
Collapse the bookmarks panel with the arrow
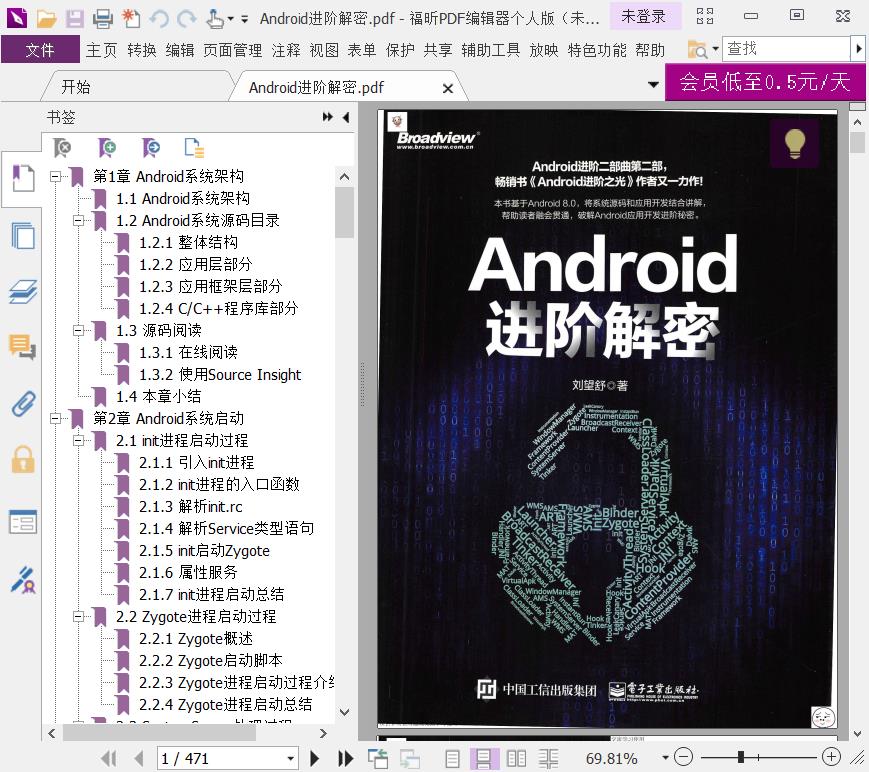(x=346, y=117)
